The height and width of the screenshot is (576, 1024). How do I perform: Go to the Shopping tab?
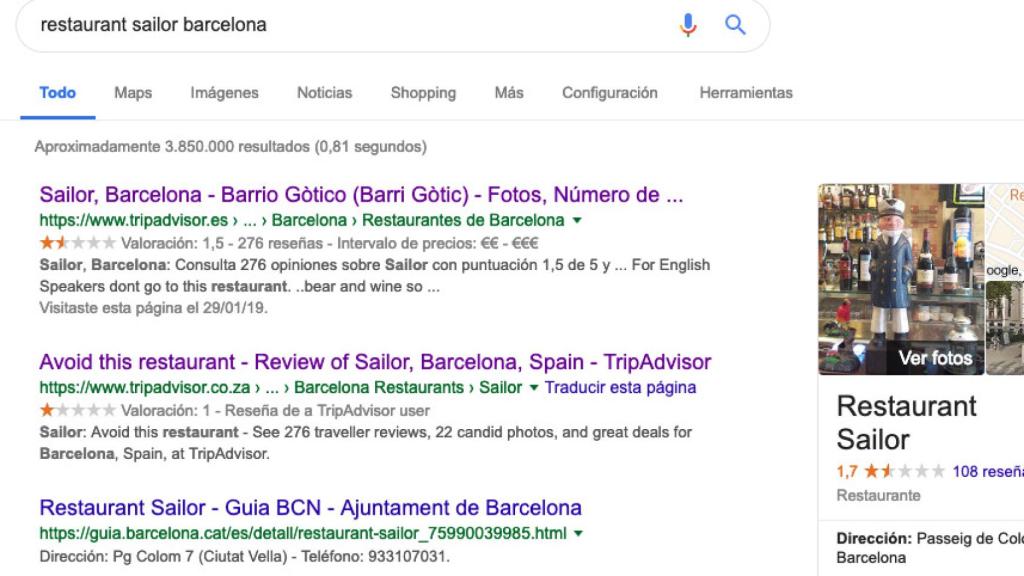[x=423, y=93]
